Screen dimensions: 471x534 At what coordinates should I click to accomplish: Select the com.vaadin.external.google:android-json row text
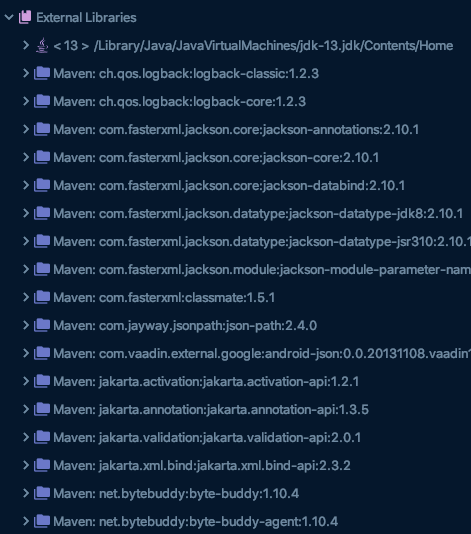pos(262,353)
